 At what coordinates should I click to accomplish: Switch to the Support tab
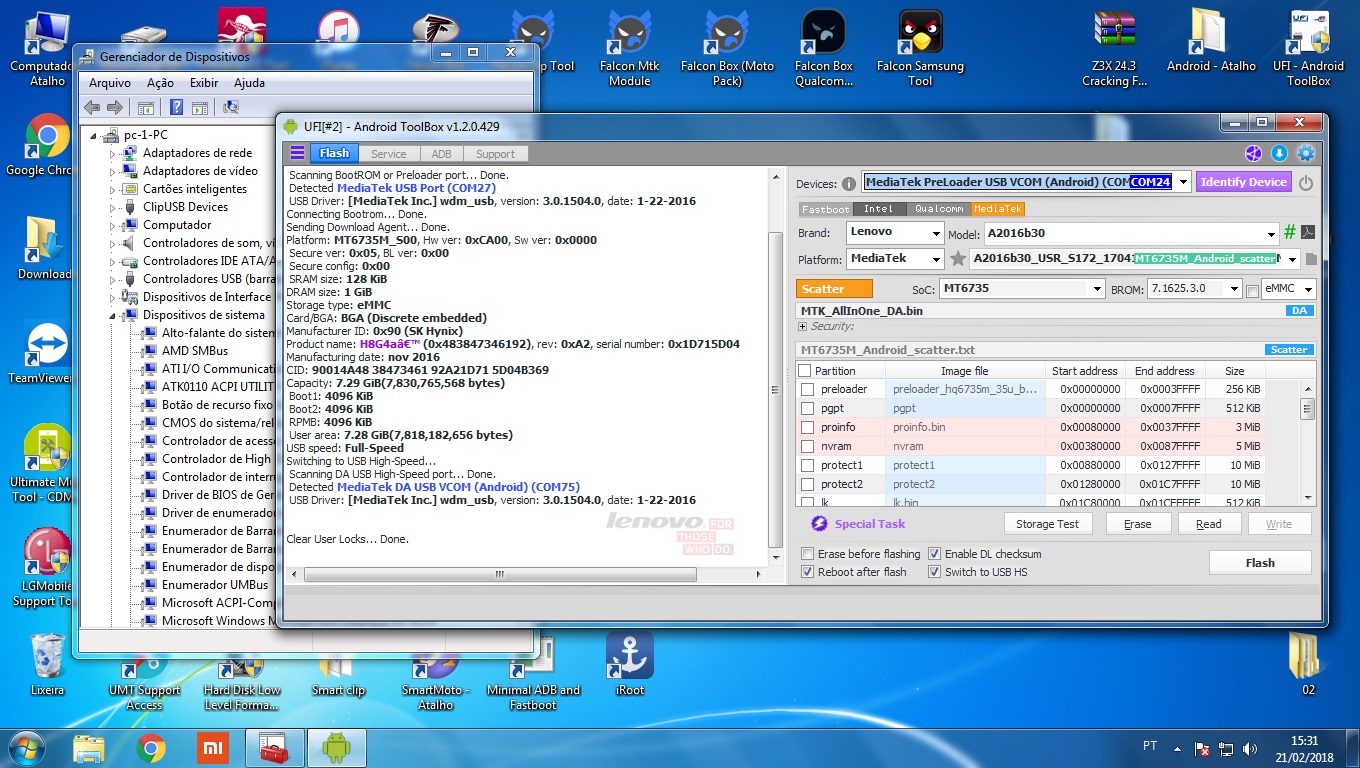pos(495,154)
